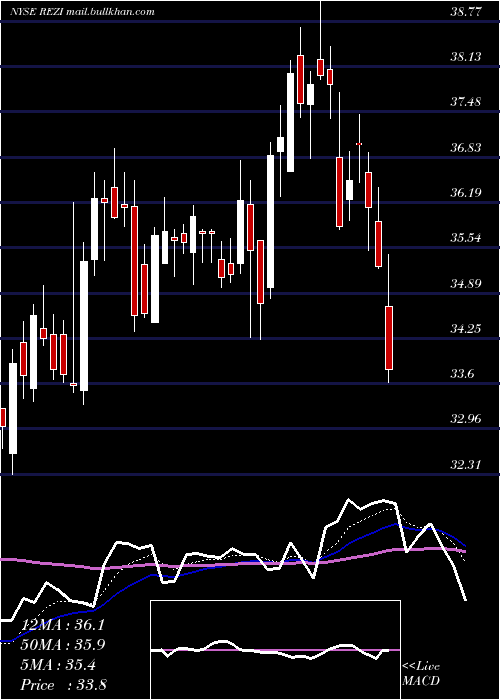500x700 pixels.
Task: Click the 12MA : 36.1 indicator text
Action: pos(62,625)
